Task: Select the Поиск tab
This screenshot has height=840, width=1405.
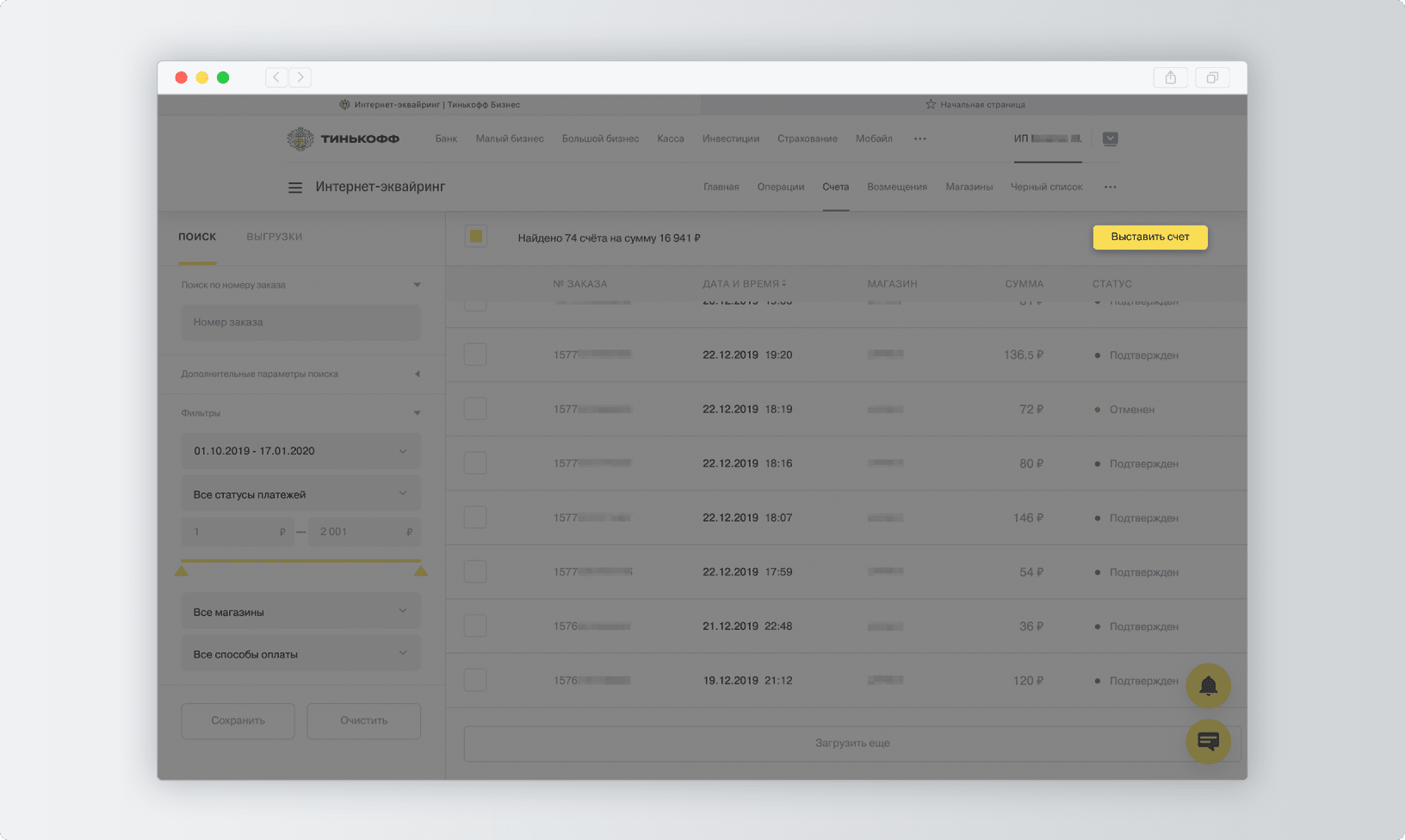Action: pyautogui.click(x=197, y=237)
